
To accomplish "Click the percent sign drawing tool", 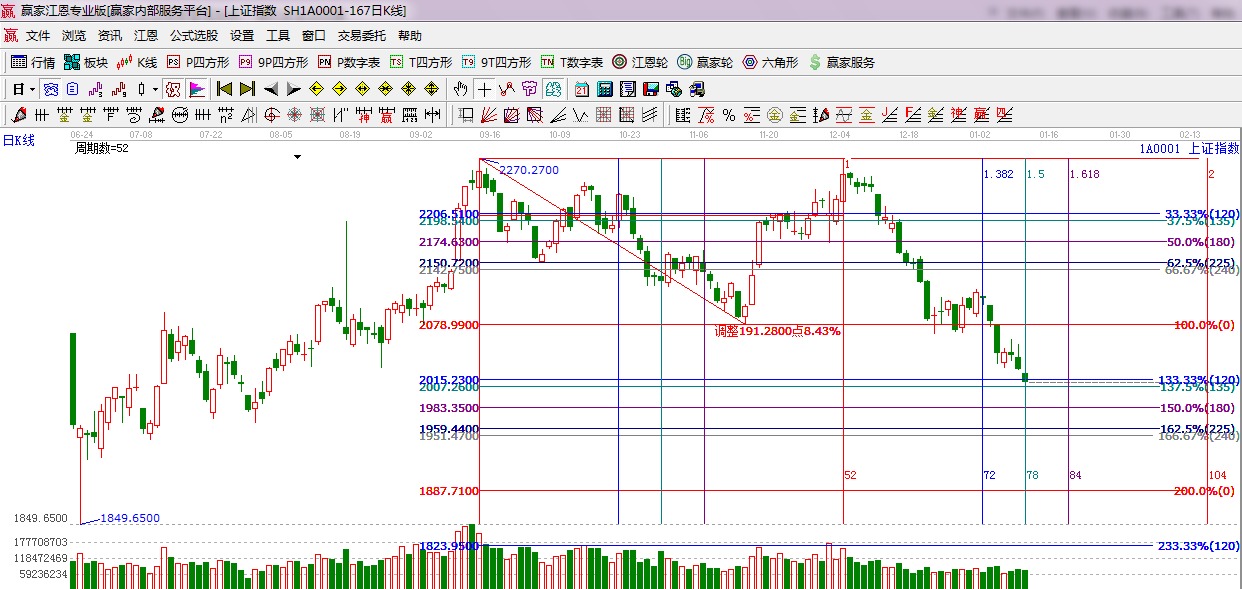I will [x=729, y=115].
